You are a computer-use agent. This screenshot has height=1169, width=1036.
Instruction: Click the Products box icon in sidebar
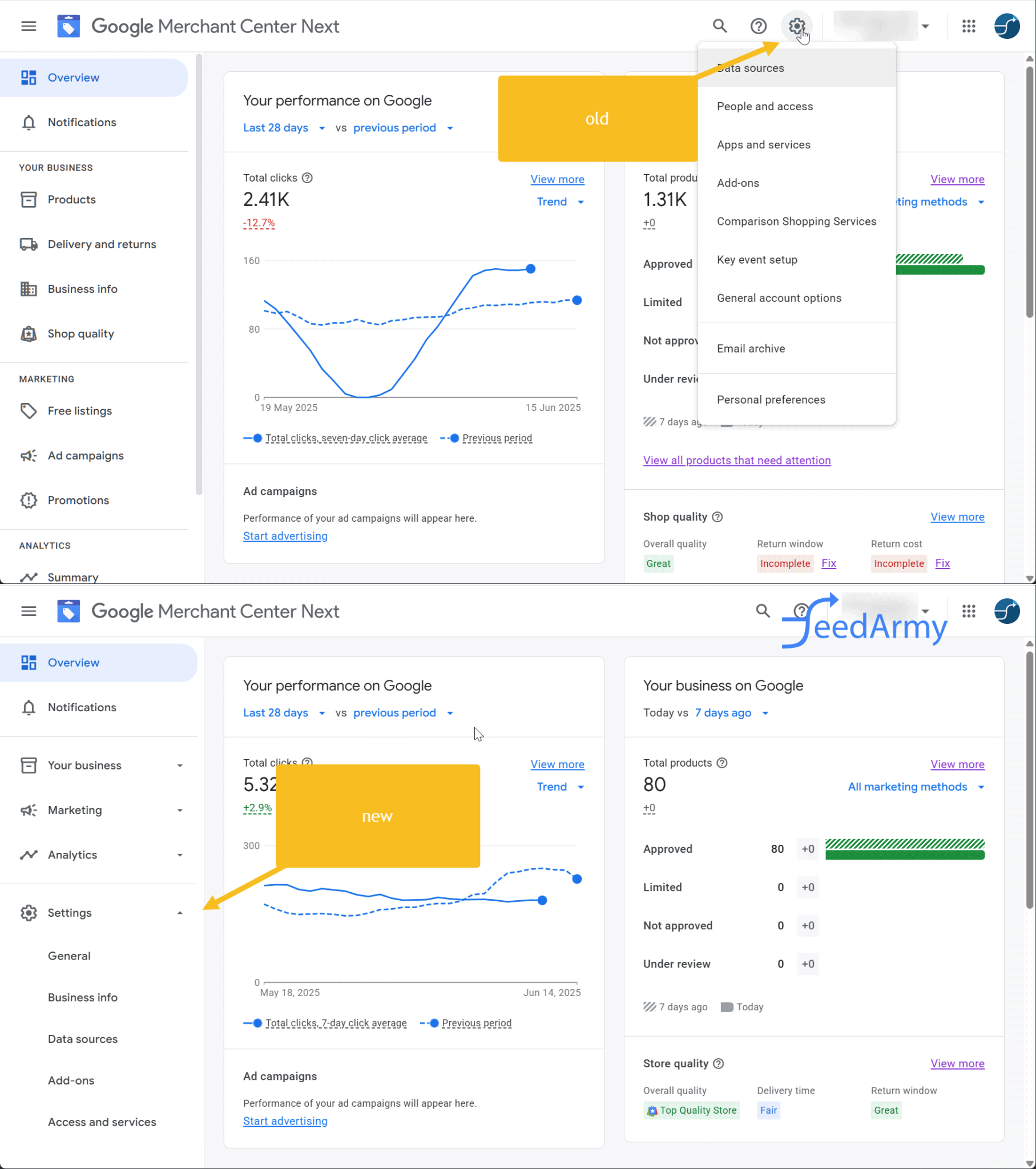point(29,200)
